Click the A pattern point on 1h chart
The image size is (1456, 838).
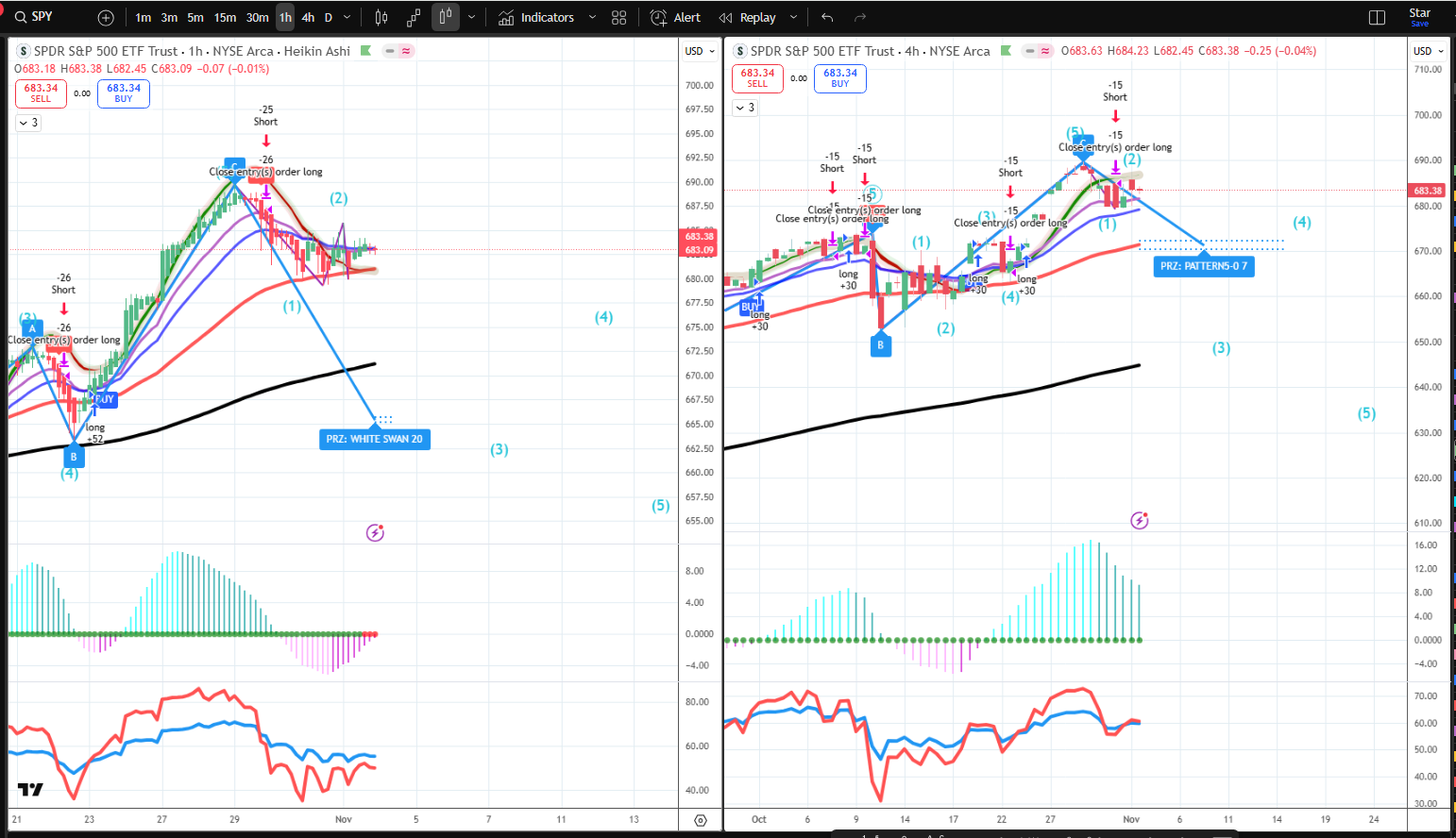[32, 328]
